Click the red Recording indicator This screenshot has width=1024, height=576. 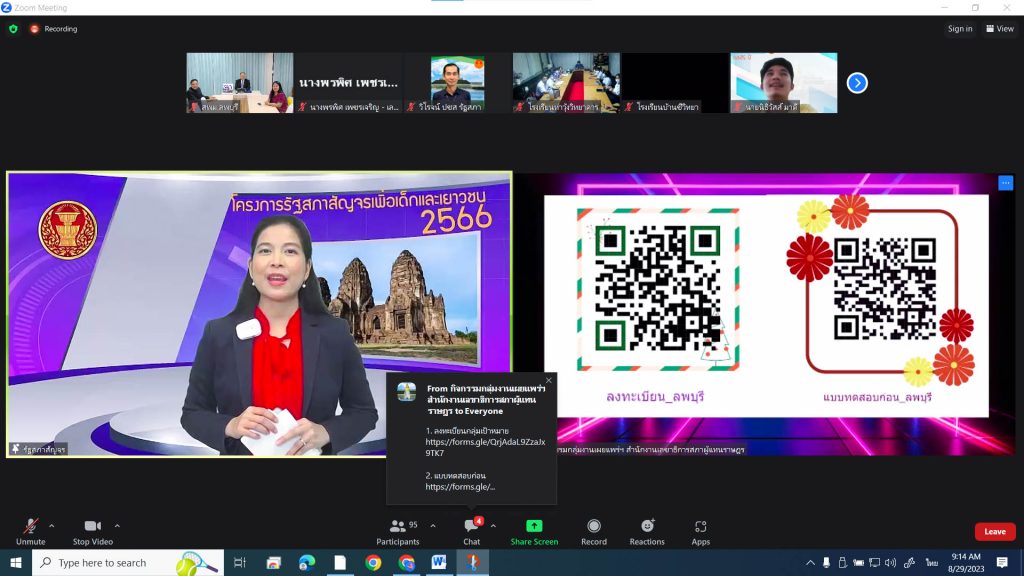coord(54,29)
